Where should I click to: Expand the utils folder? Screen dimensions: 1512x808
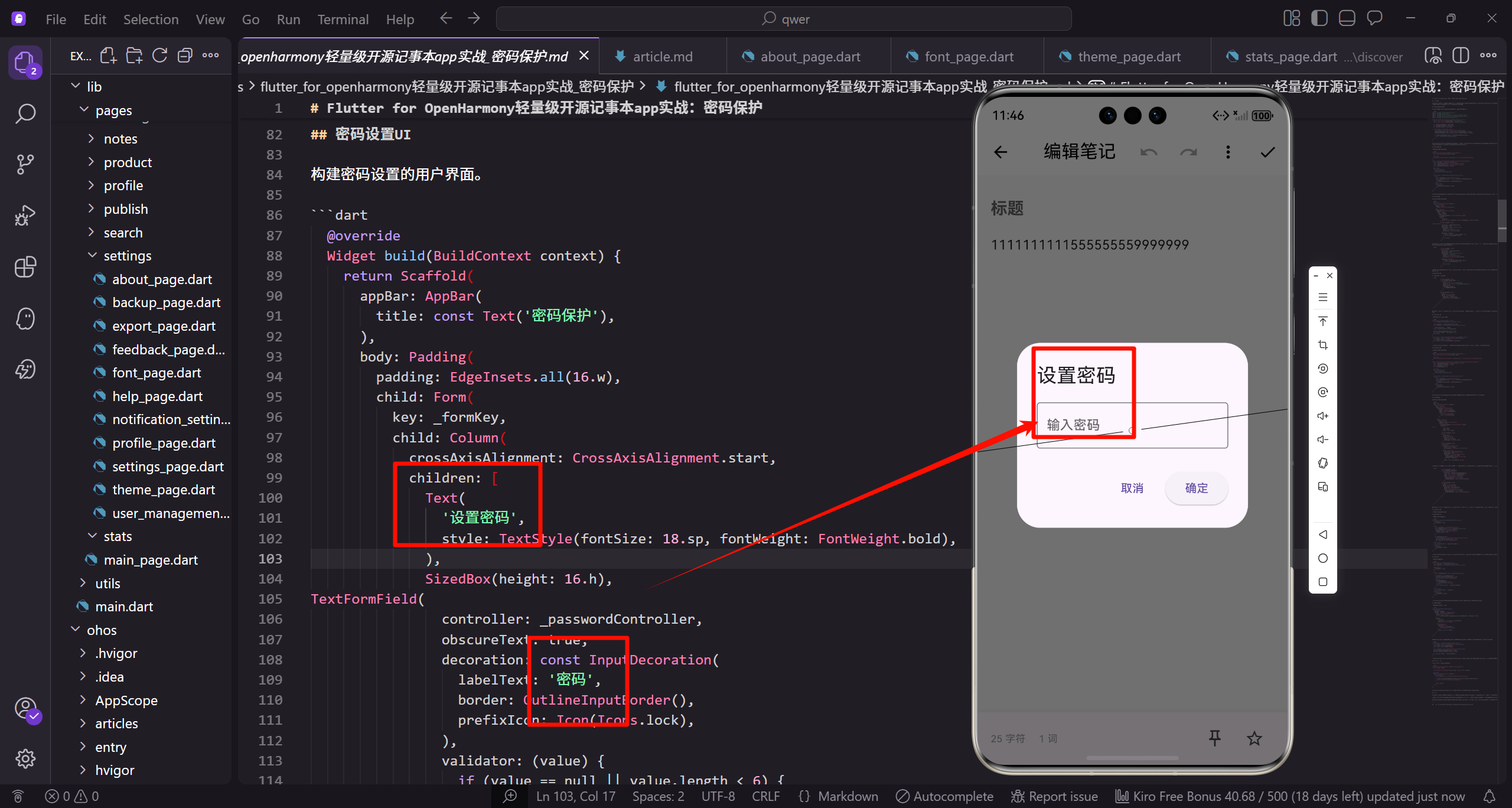click(107, 584)
